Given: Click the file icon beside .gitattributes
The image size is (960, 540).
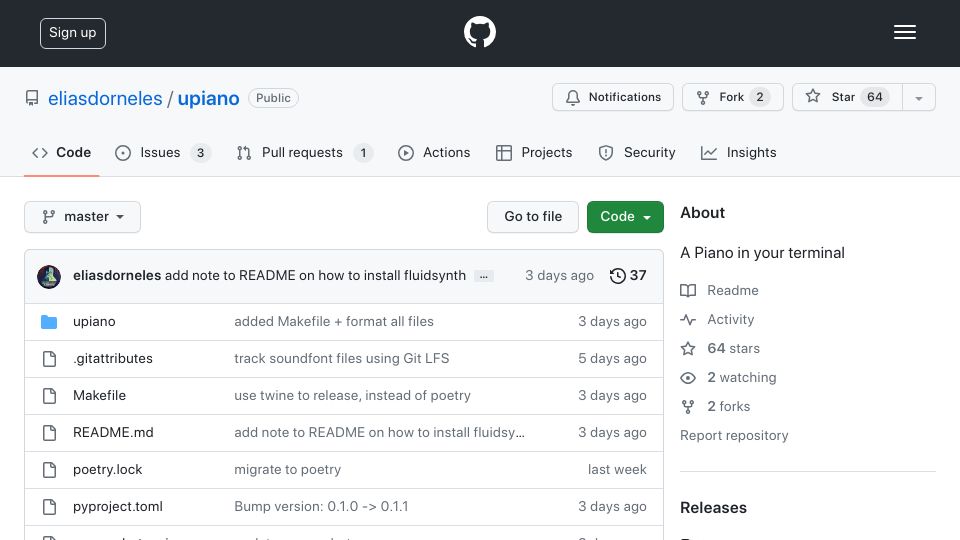Looking at the screenshot, I should (49, 359).
